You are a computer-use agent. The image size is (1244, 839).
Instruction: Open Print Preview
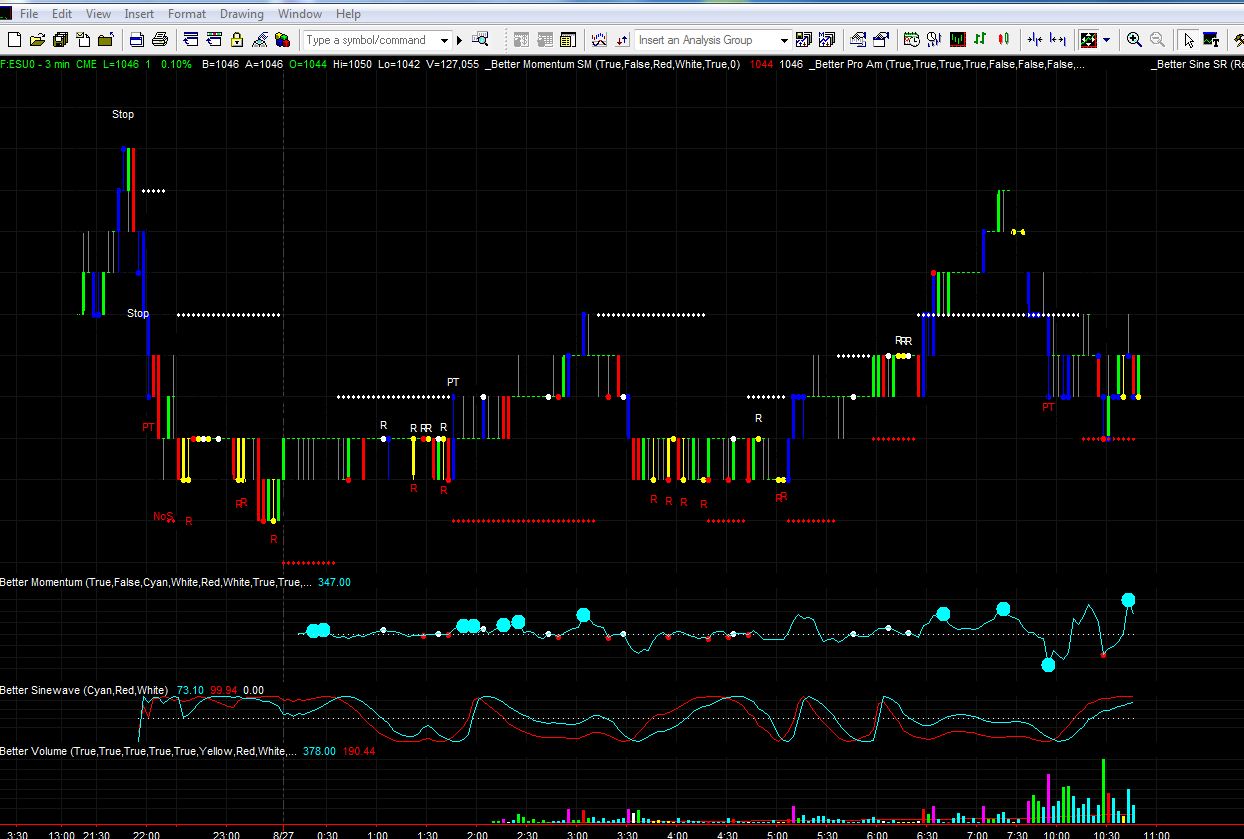(x=137, y=40)
